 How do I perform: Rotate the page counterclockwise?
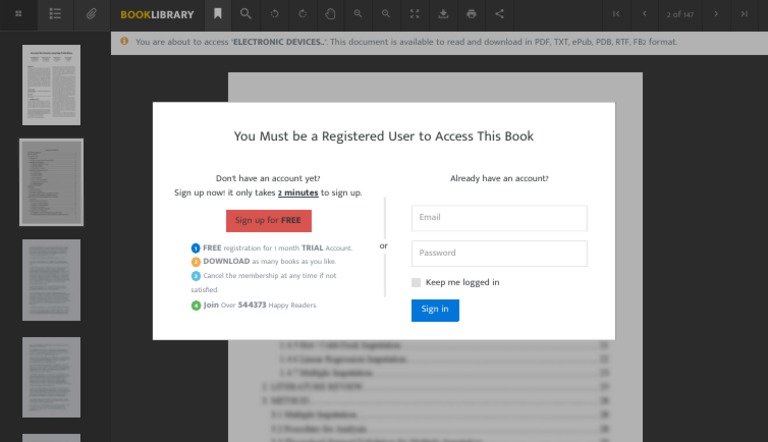pyautogui.click(x=275, y=14)
